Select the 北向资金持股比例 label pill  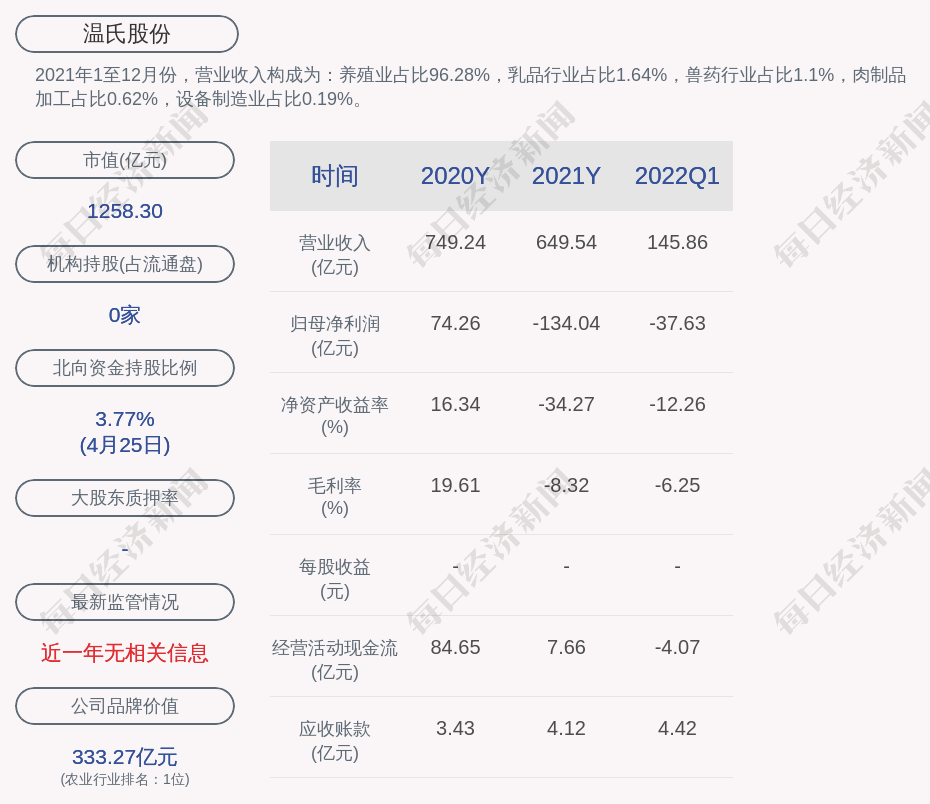pos(125,368)
